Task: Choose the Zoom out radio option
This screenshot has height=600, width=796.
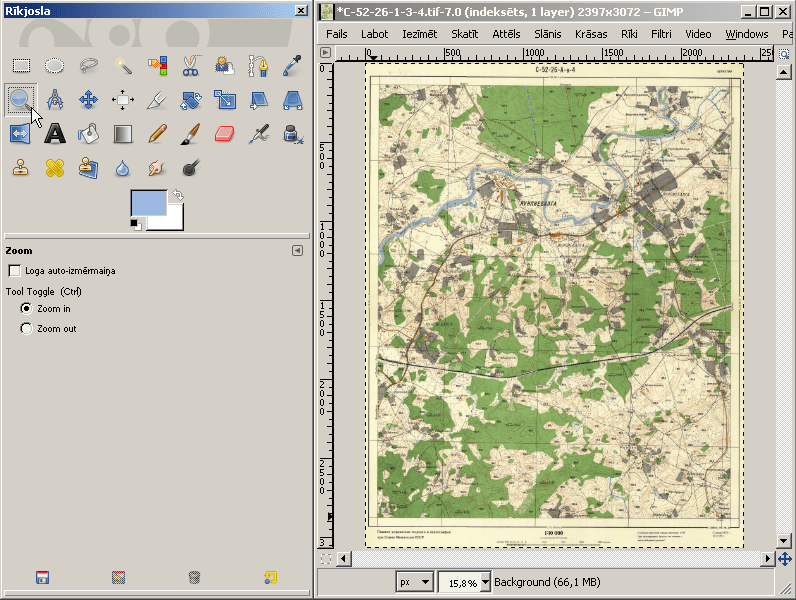Action: pos(26,328)
